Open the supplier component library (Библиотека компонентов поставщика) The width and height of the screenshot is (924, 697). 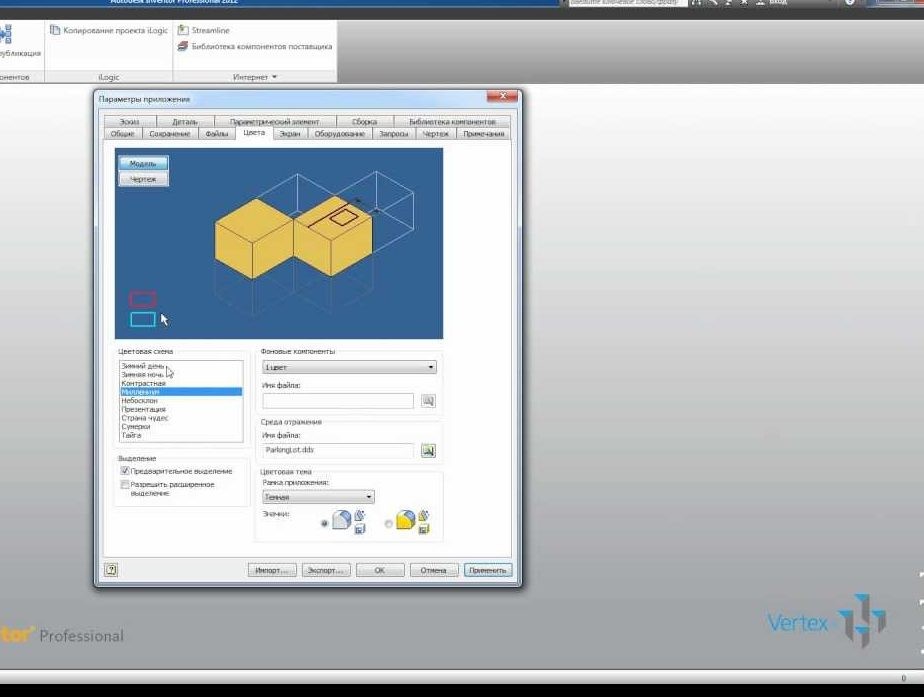[x=183, y=46]
